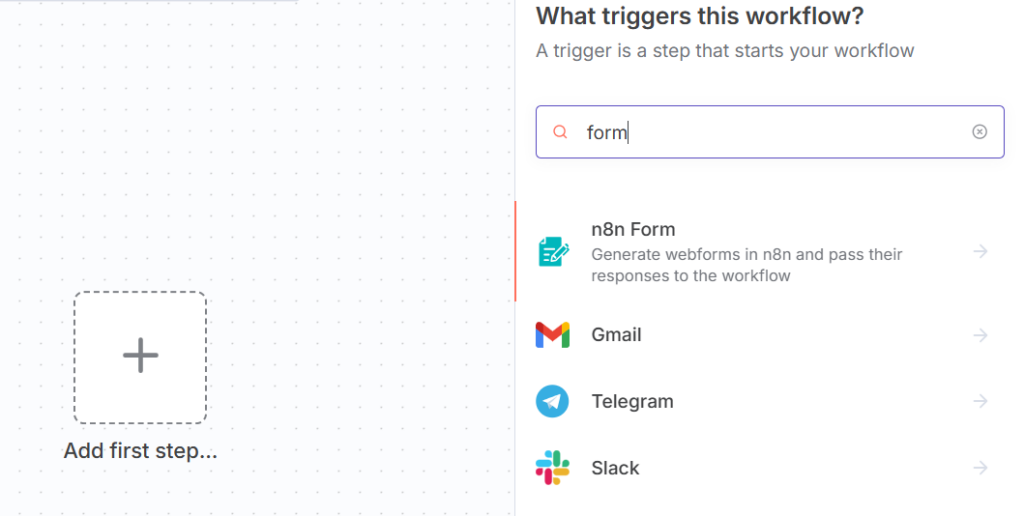This screenshot has width=1024, height=516.
Task: Select Slack from the trigger list
Action: tap(615, 468)
